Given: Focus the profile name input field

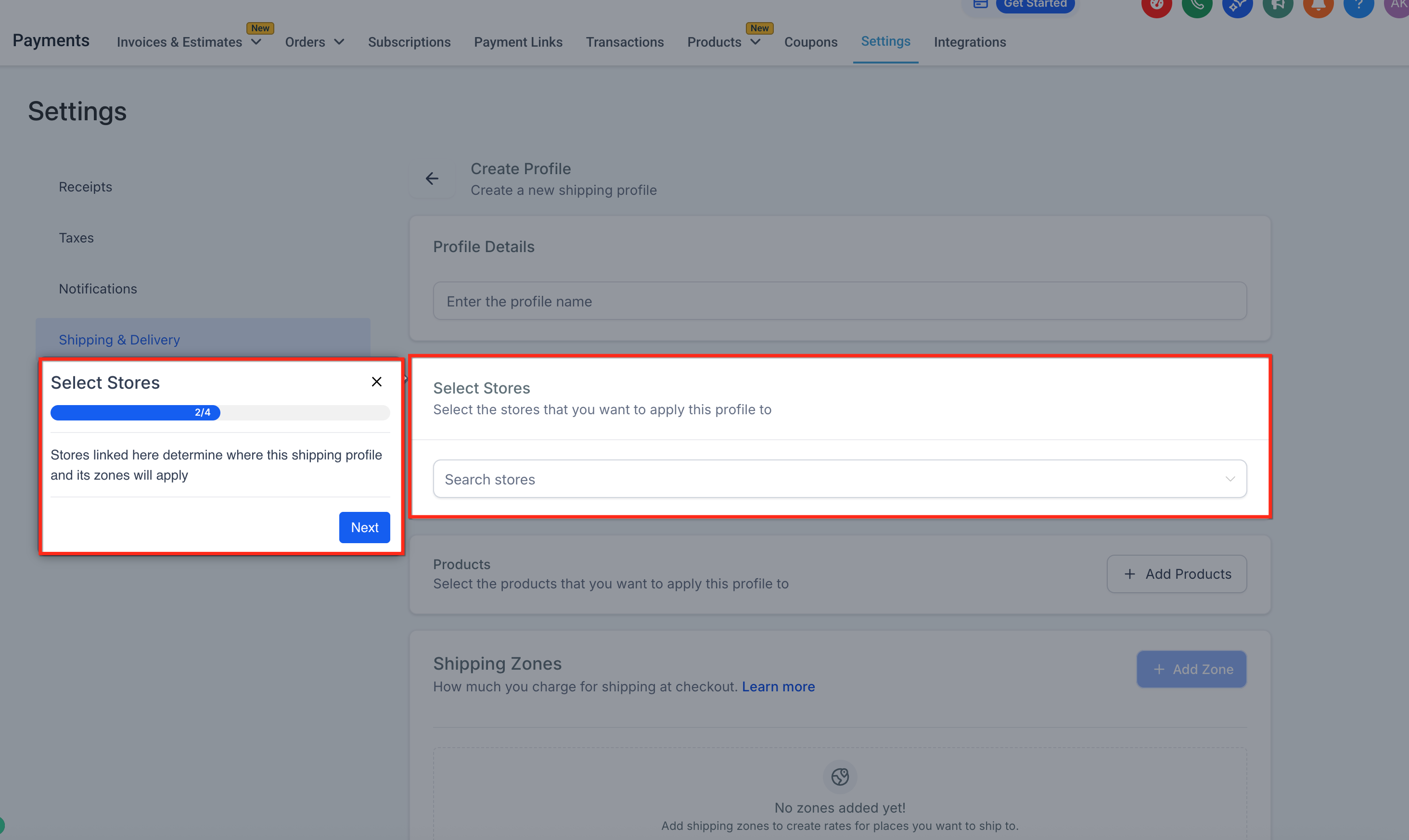Looking at the screenshot, I should coord(840,301).
